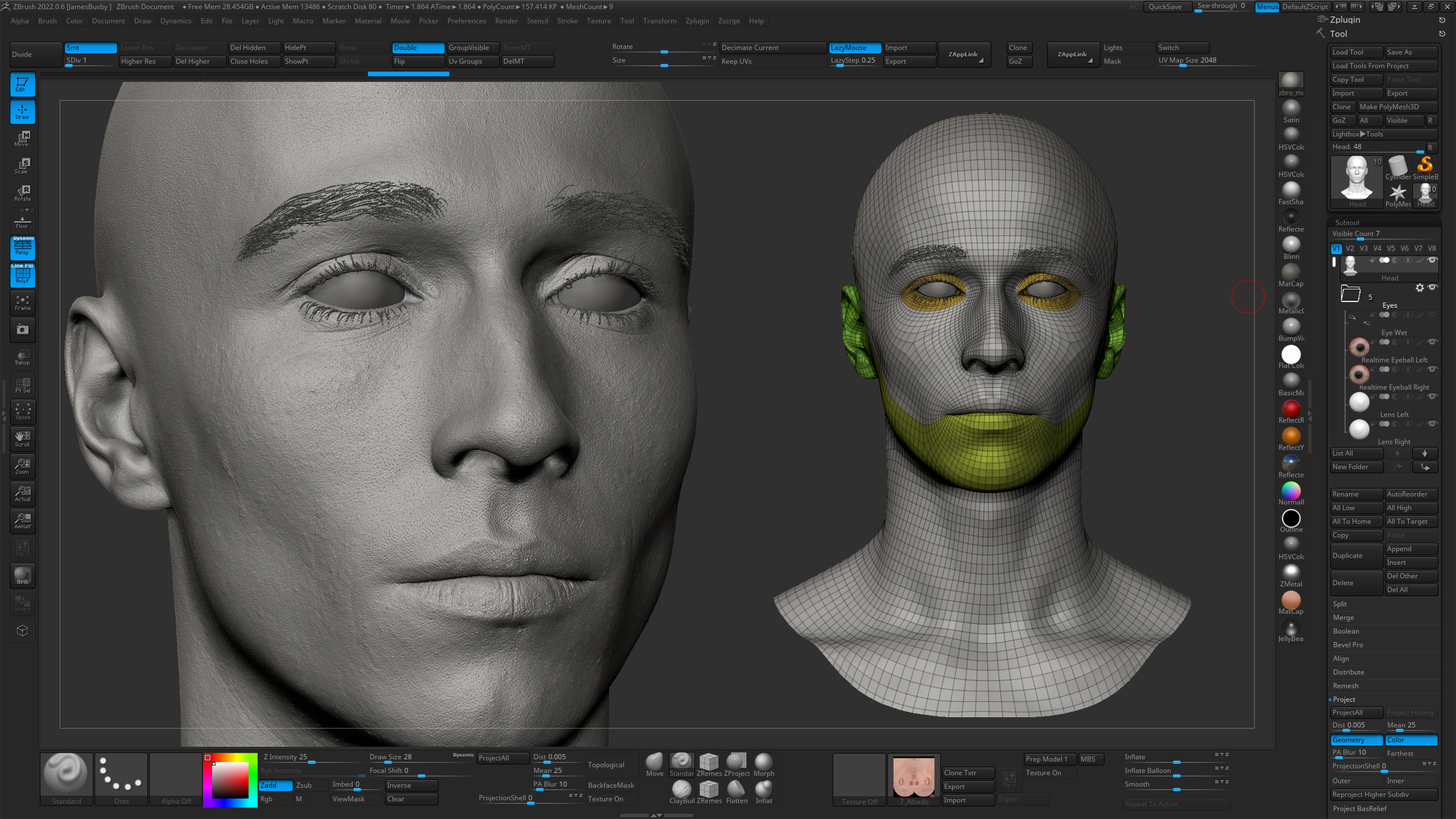Select the Flat Color material sphere

1291,353
